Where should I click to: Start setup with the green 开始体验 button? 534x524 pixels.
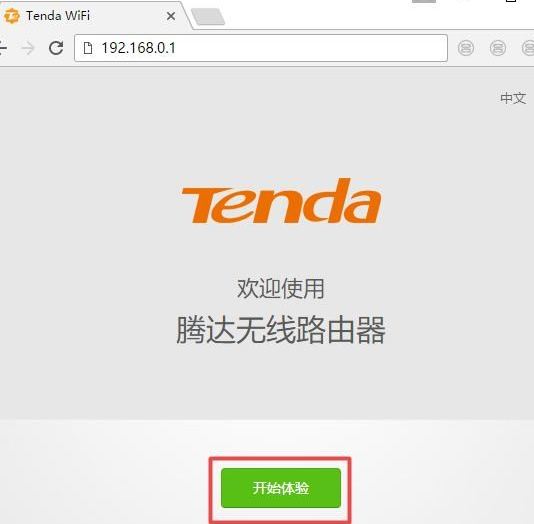tap(281, 488)
